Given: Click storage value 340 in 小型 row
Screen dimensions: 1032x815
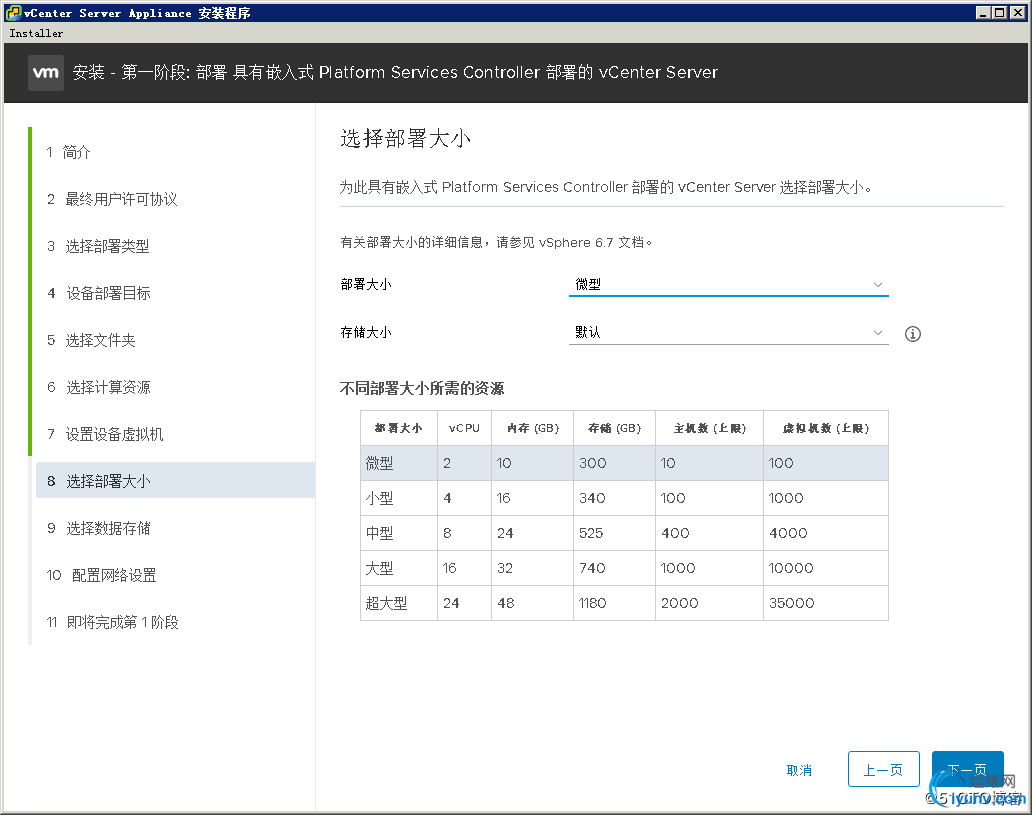Looking at the screenshot, I should (592, 498).
